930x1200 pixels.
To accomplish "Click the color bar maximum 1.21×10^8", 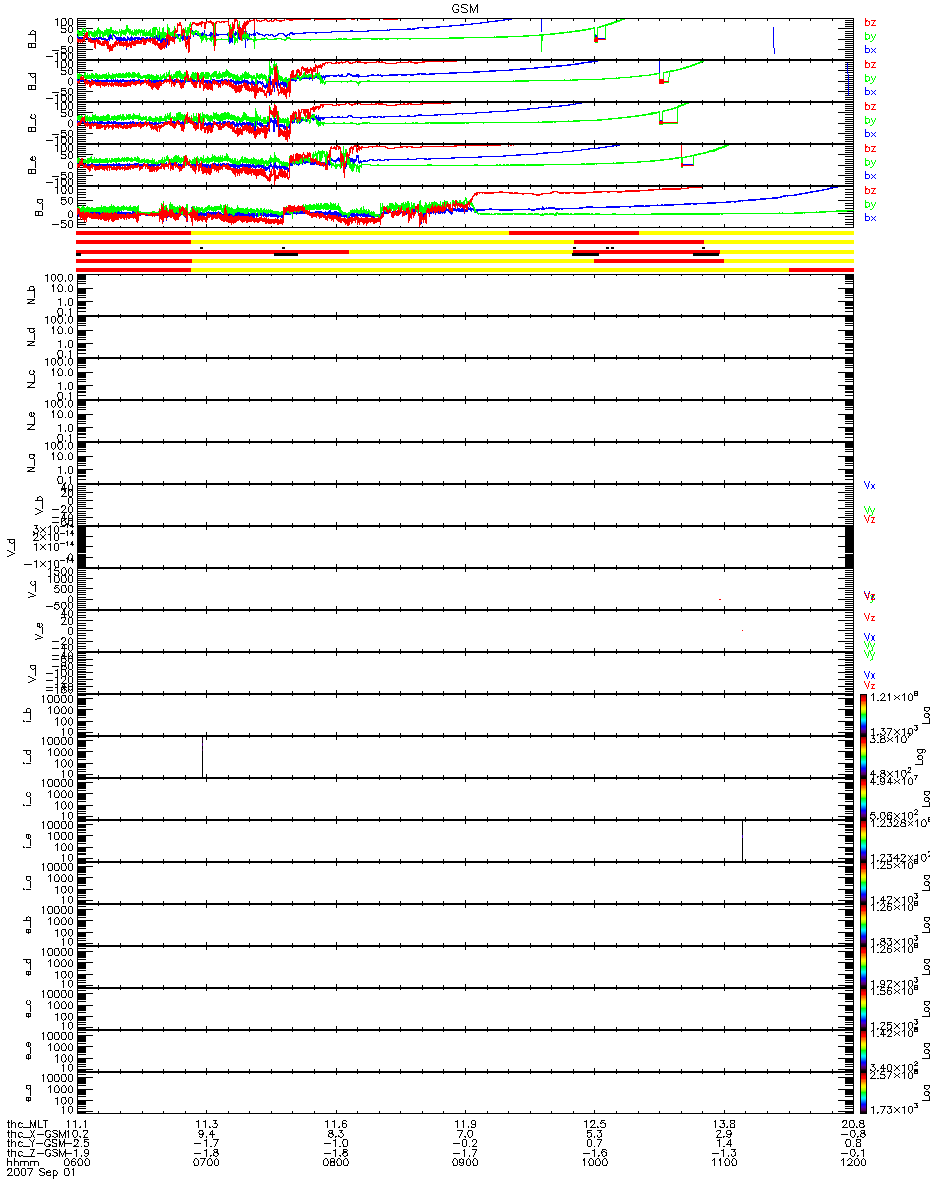I will point(892,695).
